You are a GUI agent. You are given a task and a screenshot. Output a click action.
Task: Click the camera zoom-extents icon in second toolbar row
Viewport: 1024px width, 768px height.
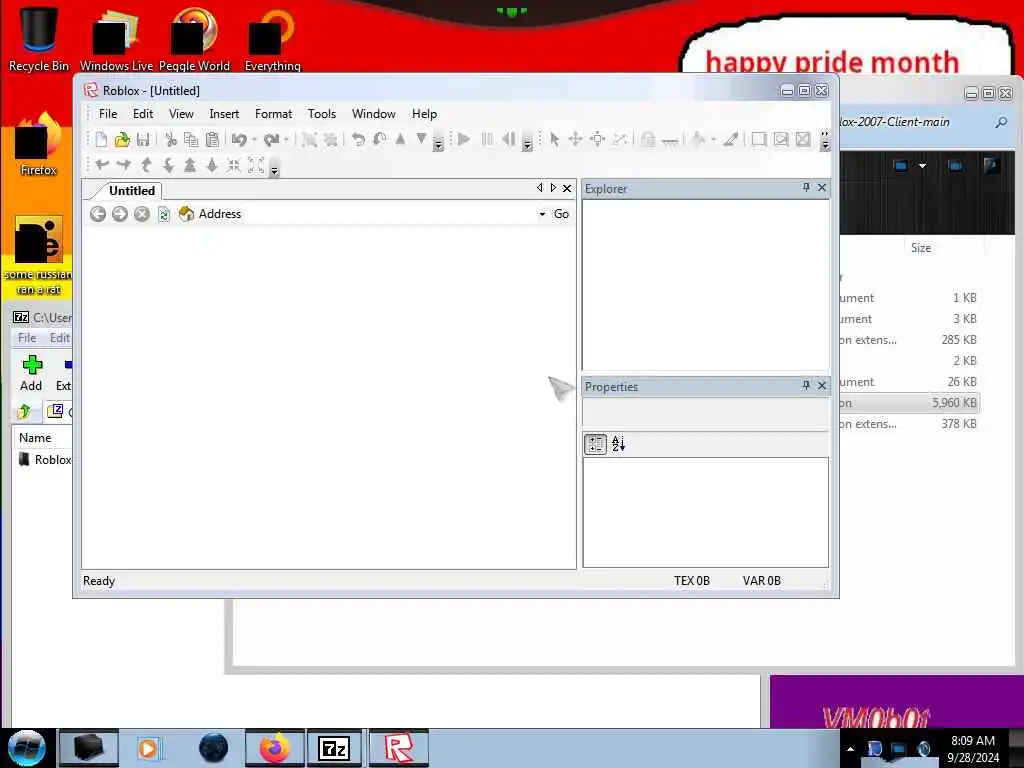coord(256,165)
